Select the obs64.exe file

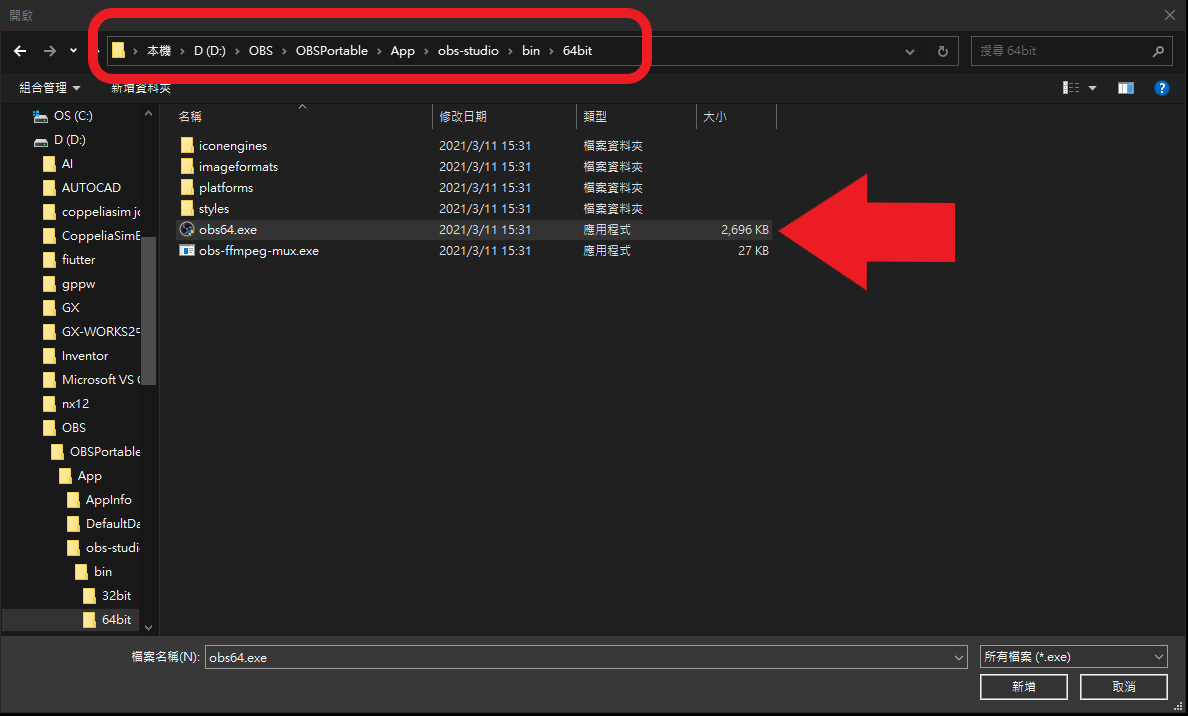[474, 230]
